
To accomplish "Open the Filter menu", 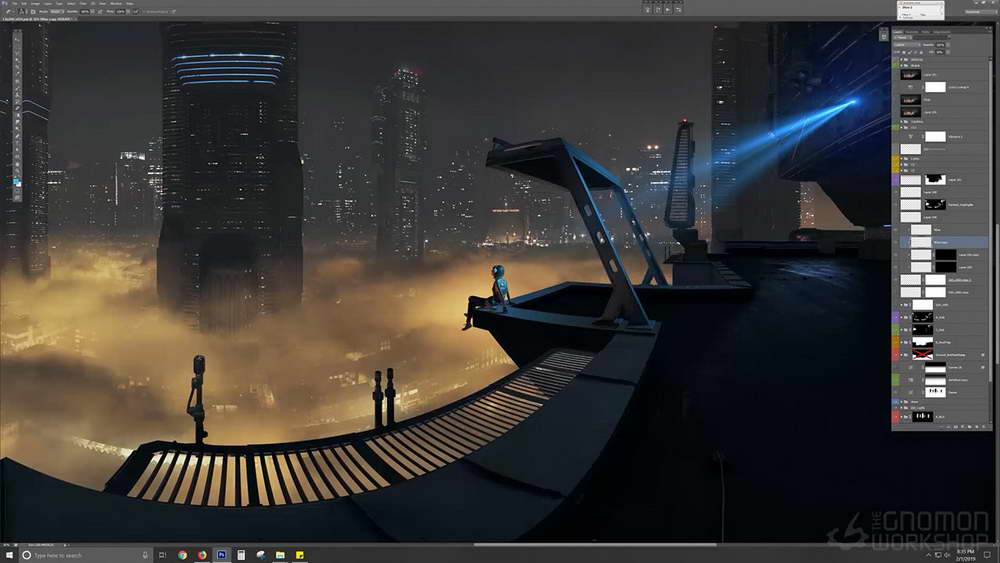I will (x=83, y=4).
